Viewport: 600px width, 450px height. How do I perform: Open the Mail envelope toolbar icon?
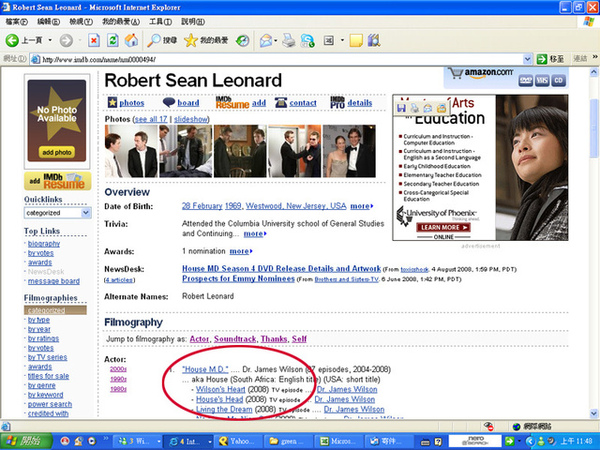[266, 40]
